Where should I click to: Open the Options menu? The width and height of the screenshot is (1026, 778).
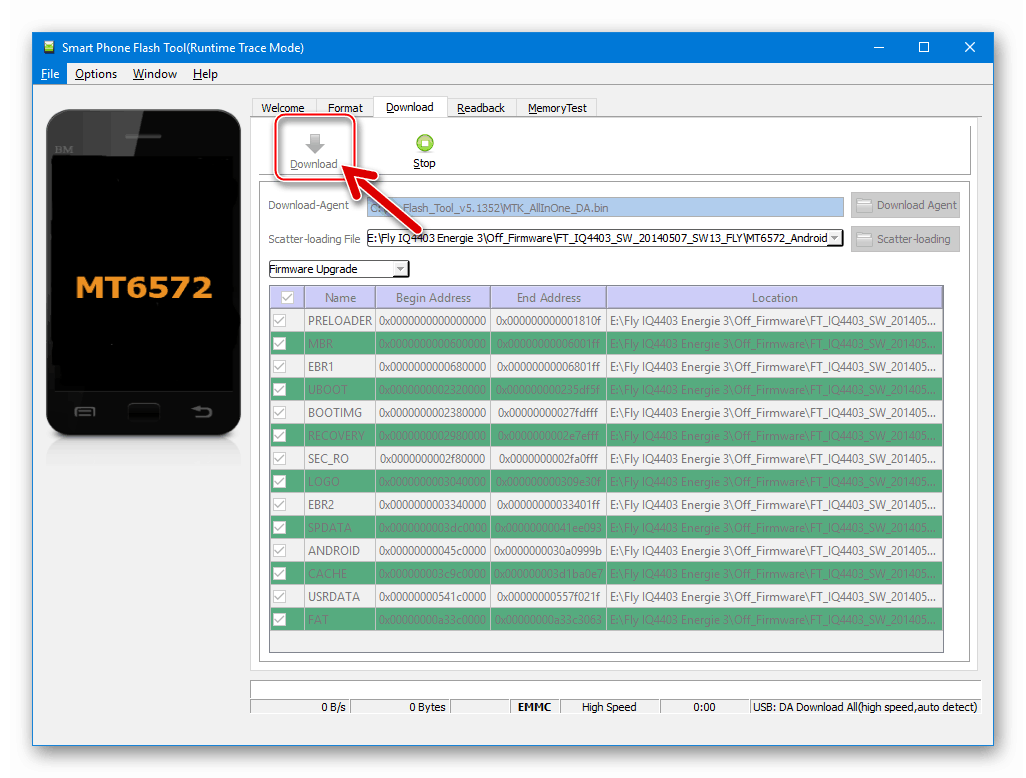click(x=96, y=74)
